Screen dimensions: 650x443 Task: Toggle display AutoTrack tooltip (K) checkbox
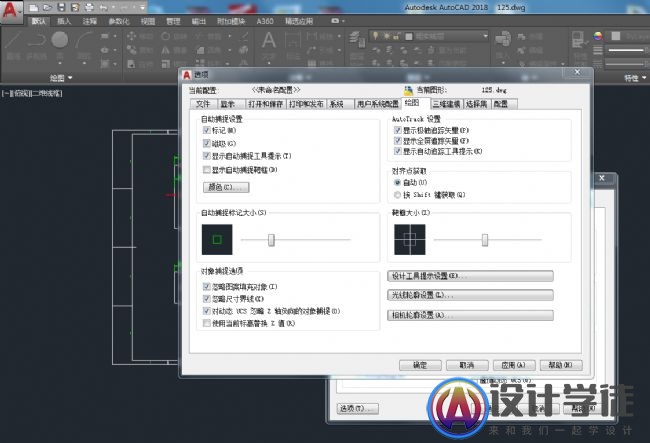(x=398, y=151)
